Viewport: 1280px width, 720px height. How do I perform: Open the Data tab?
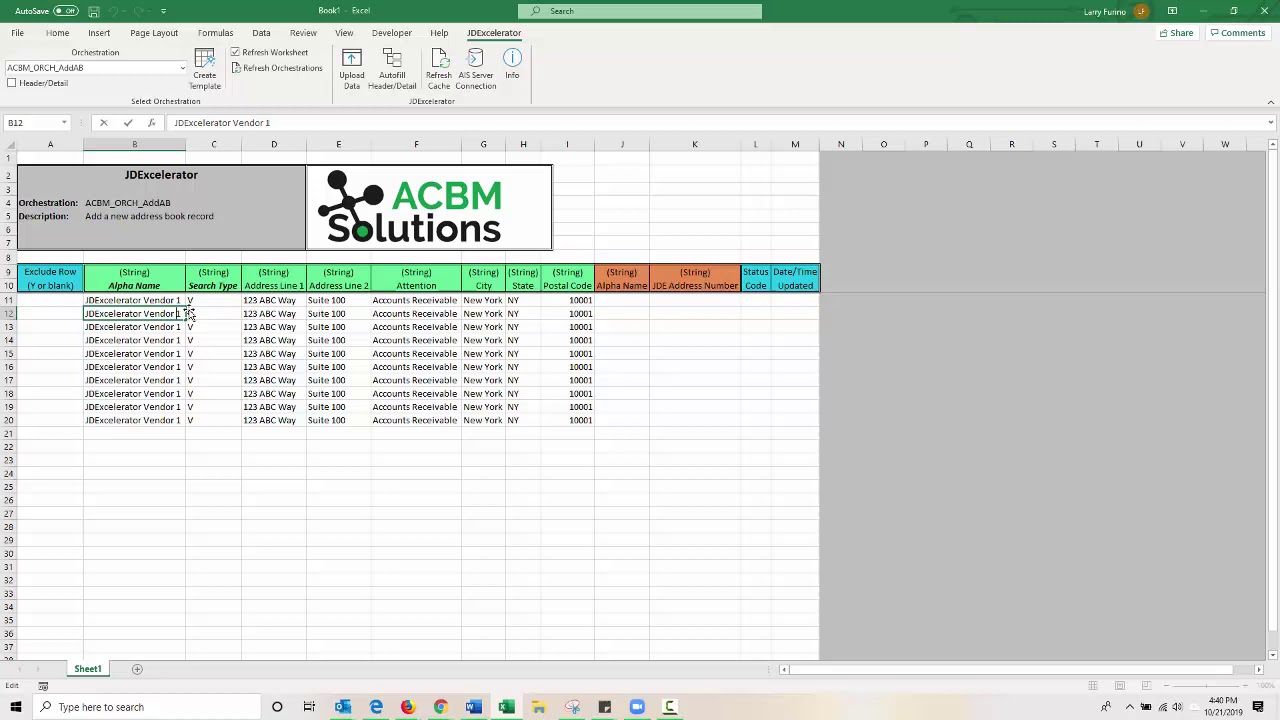tap(261, 33)
